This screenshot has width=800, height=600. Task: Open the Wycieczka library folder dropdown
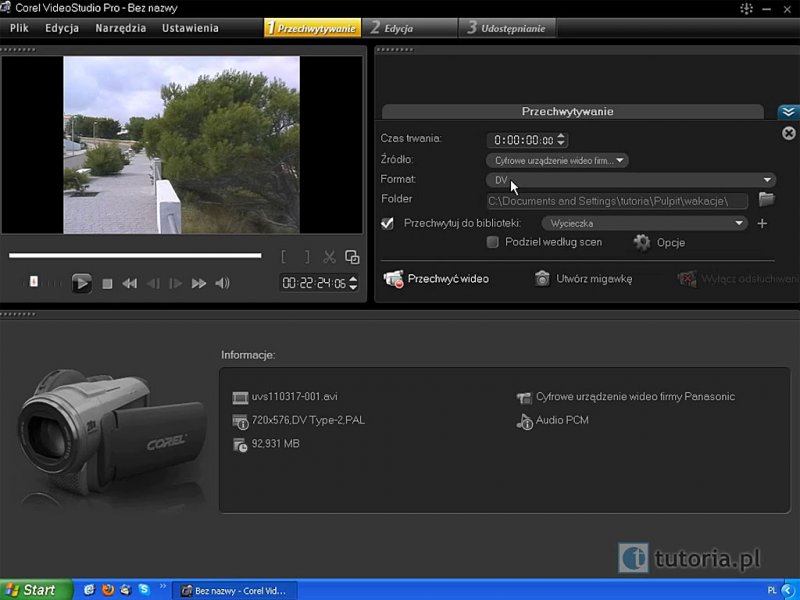coord(644,224)
